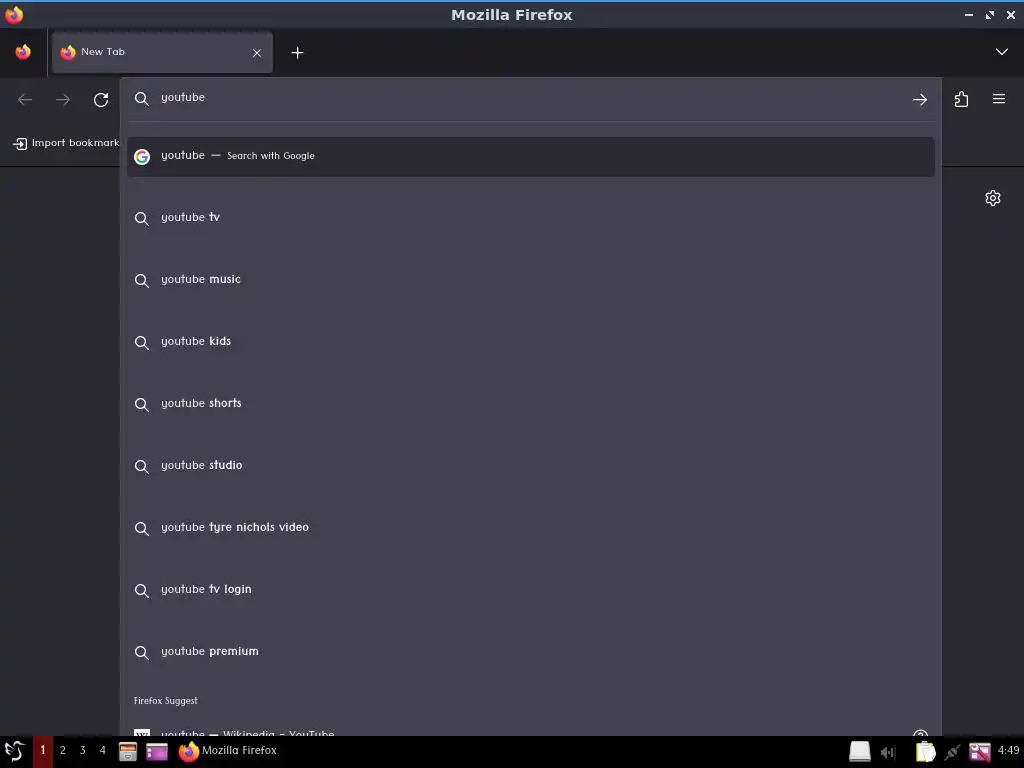
Task: Click the magnifier icon in the address bar
Action: tap(142, 99)
